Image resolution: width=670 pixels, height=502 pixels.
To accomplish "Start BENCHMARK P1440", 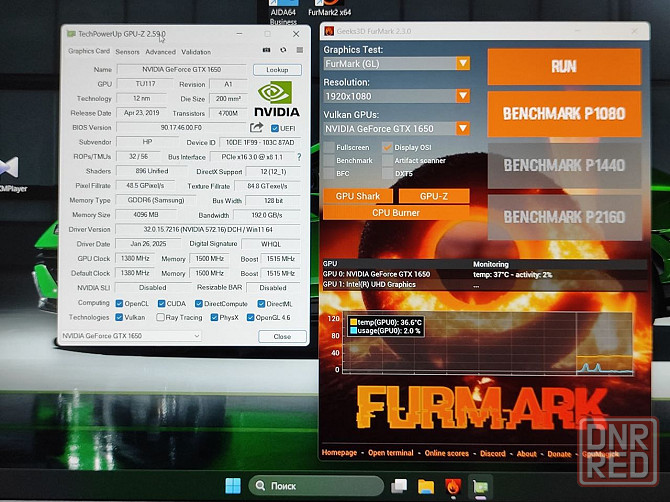I will pyautogui.click(x=564, y=165).
